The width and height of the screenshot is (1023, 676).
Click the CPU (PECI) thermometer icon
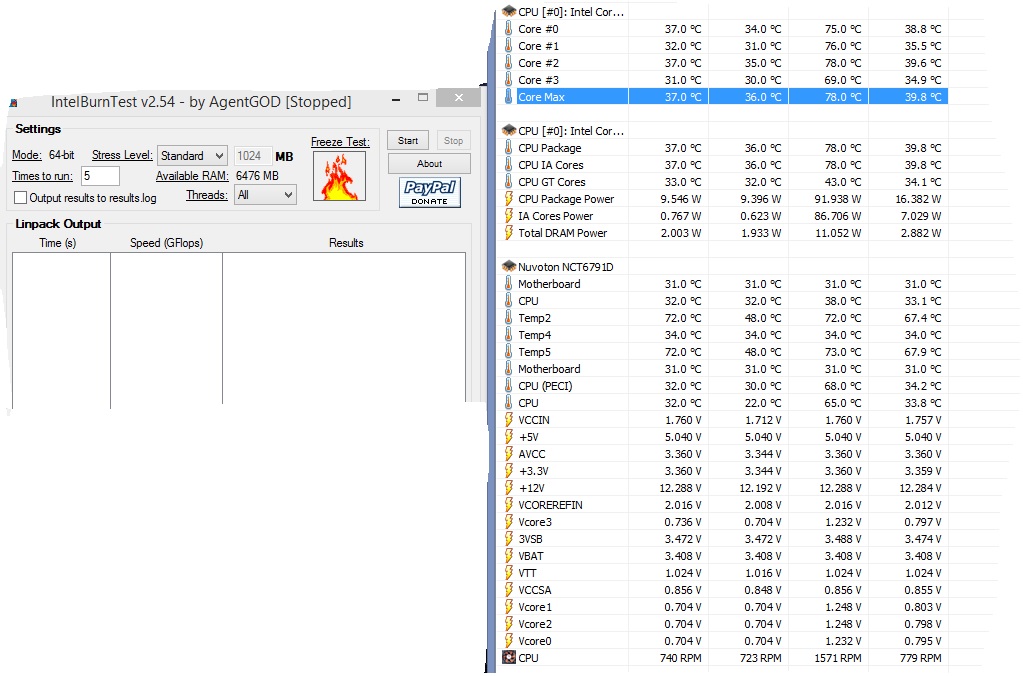click(509, 385)
